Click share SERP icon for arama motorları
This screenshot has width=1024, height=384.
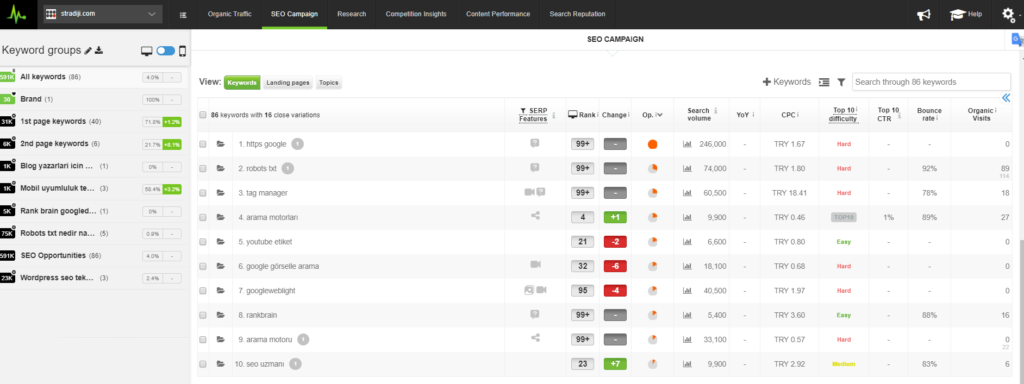click(x=536, y=217)
